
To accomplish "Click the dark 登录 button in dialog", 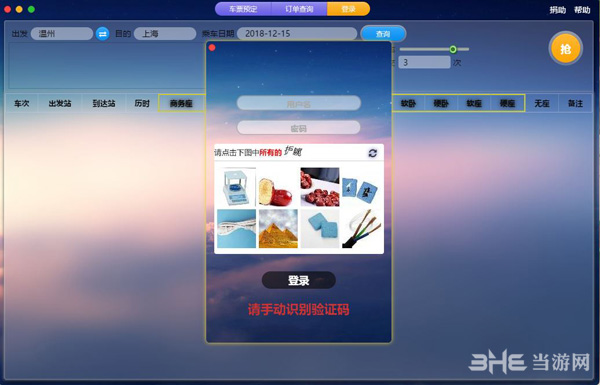I will point(298,280).
